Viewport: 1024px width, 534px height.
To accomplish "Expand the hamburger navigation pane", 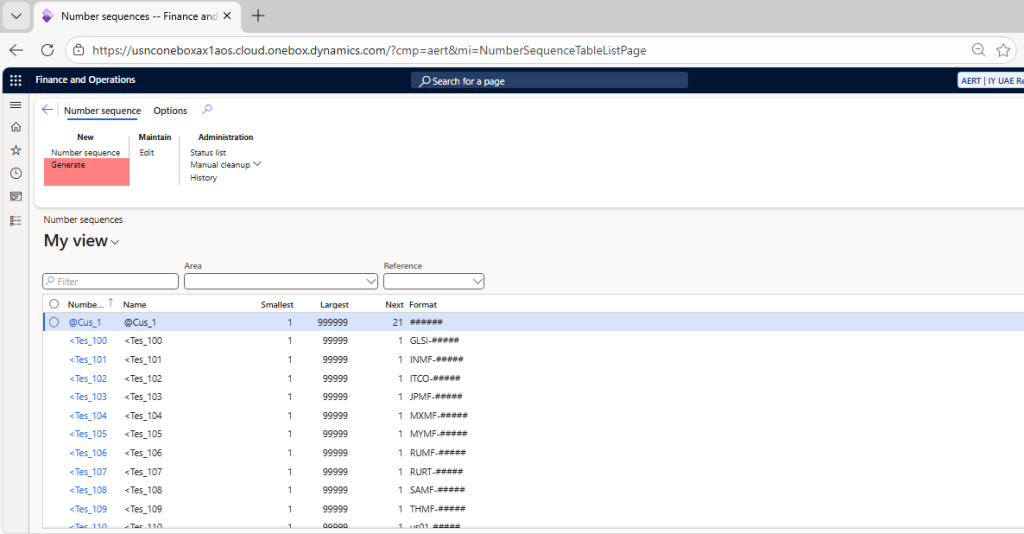I will coord(15,105).
